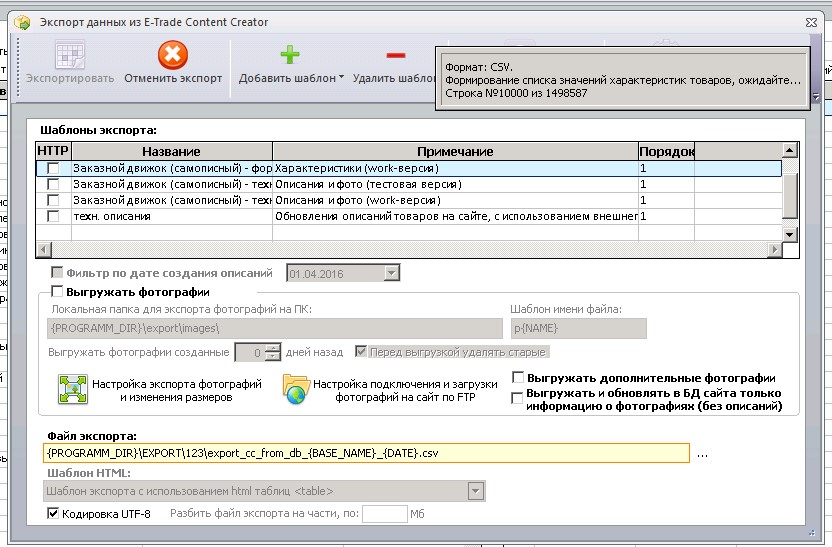Click the days-ago number field

click(249, 352)
